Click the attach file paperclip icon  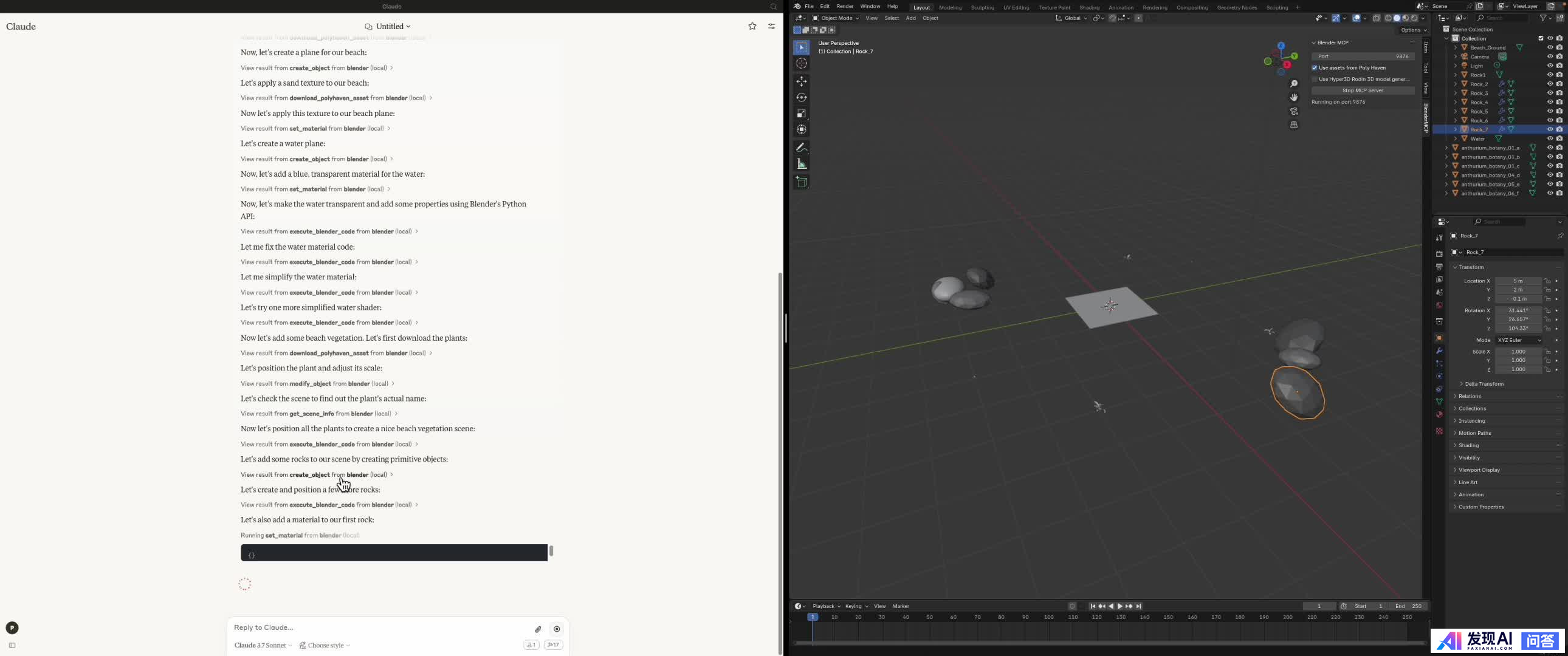click(538, 629)
